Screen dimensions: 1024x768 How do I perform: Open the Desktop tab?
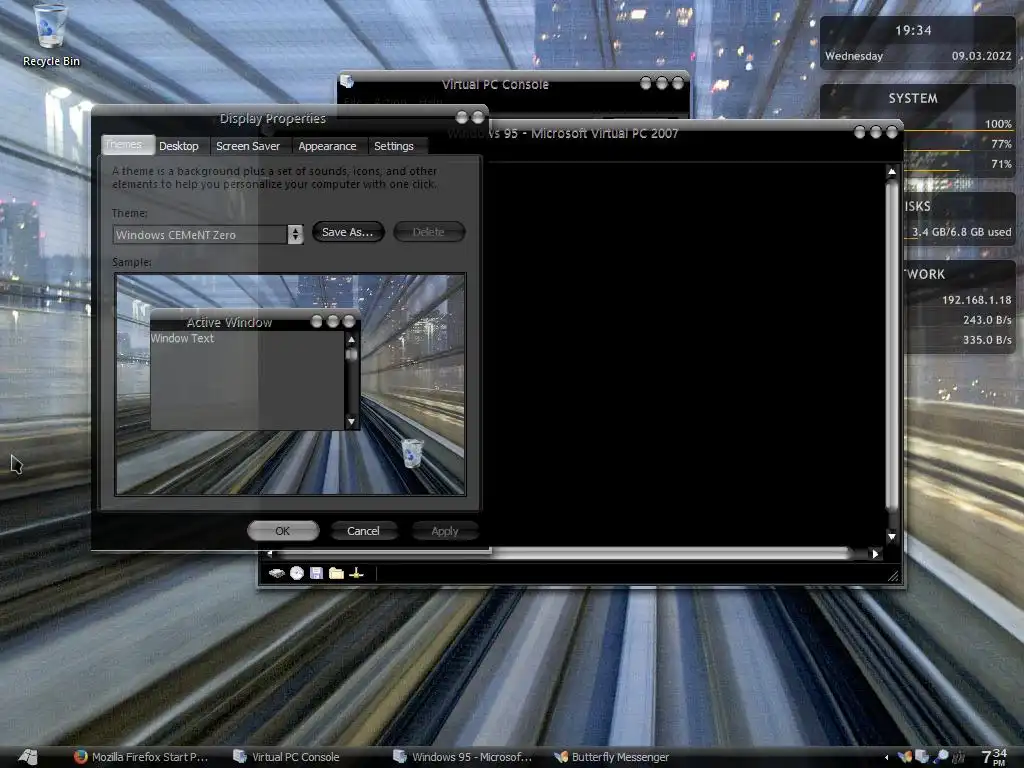pos(179,146)
